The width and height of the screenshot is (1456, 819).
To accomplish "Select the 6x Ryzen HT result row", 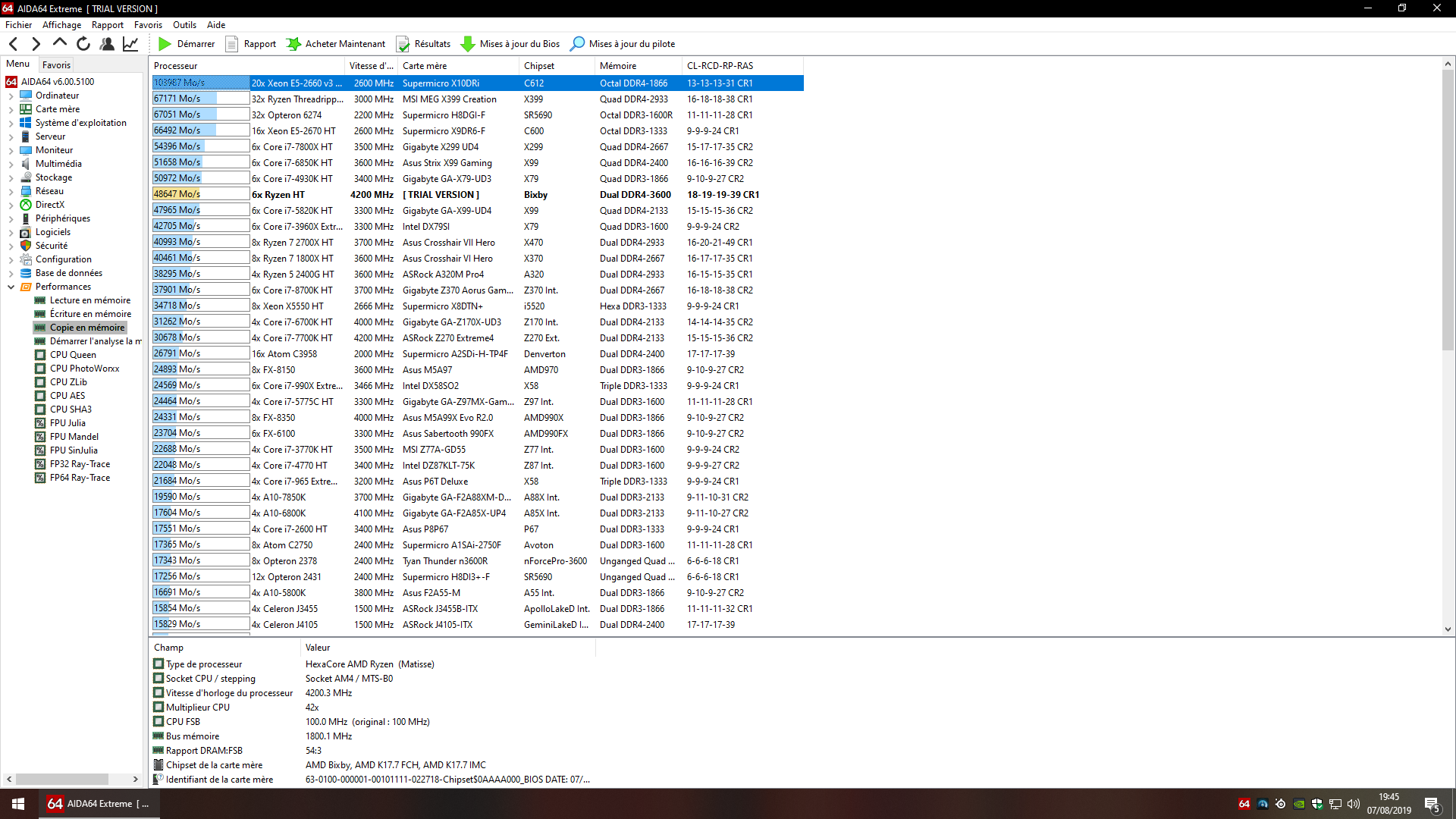I will [478, 195].
